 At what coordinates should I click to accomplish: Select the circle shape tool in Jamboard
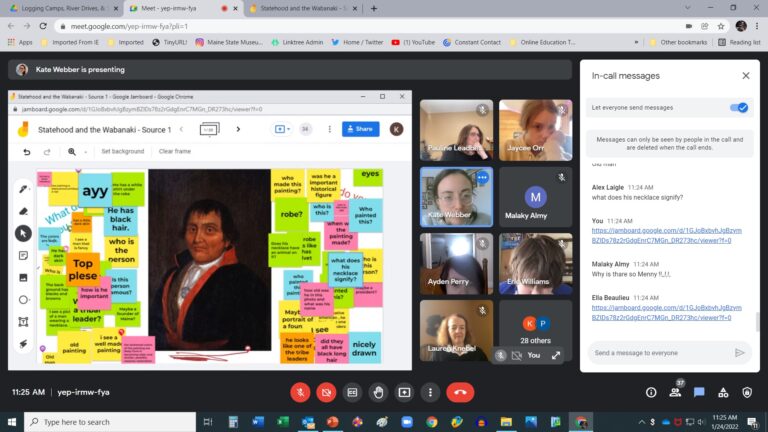[23, 300]
